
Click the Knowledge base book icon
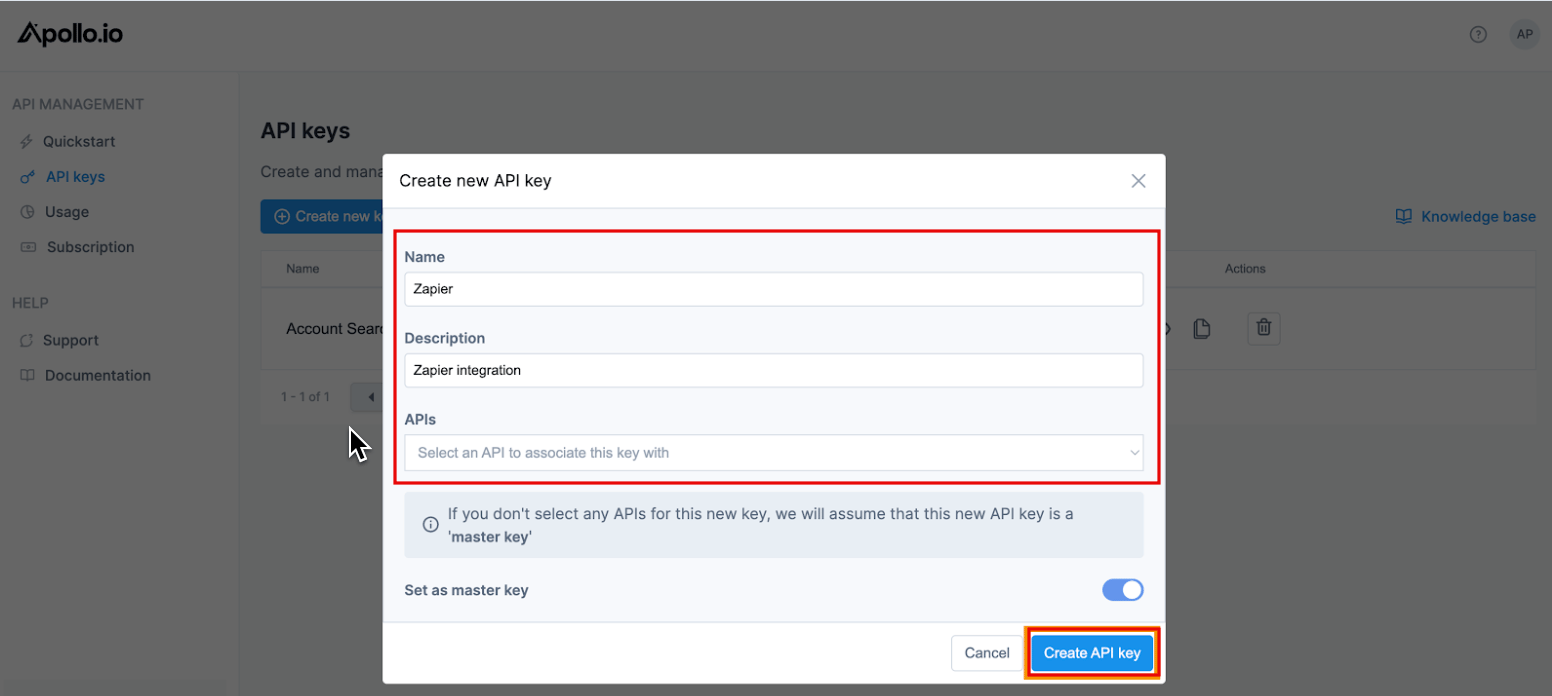pyautogui.click(x=1404, y=217)
